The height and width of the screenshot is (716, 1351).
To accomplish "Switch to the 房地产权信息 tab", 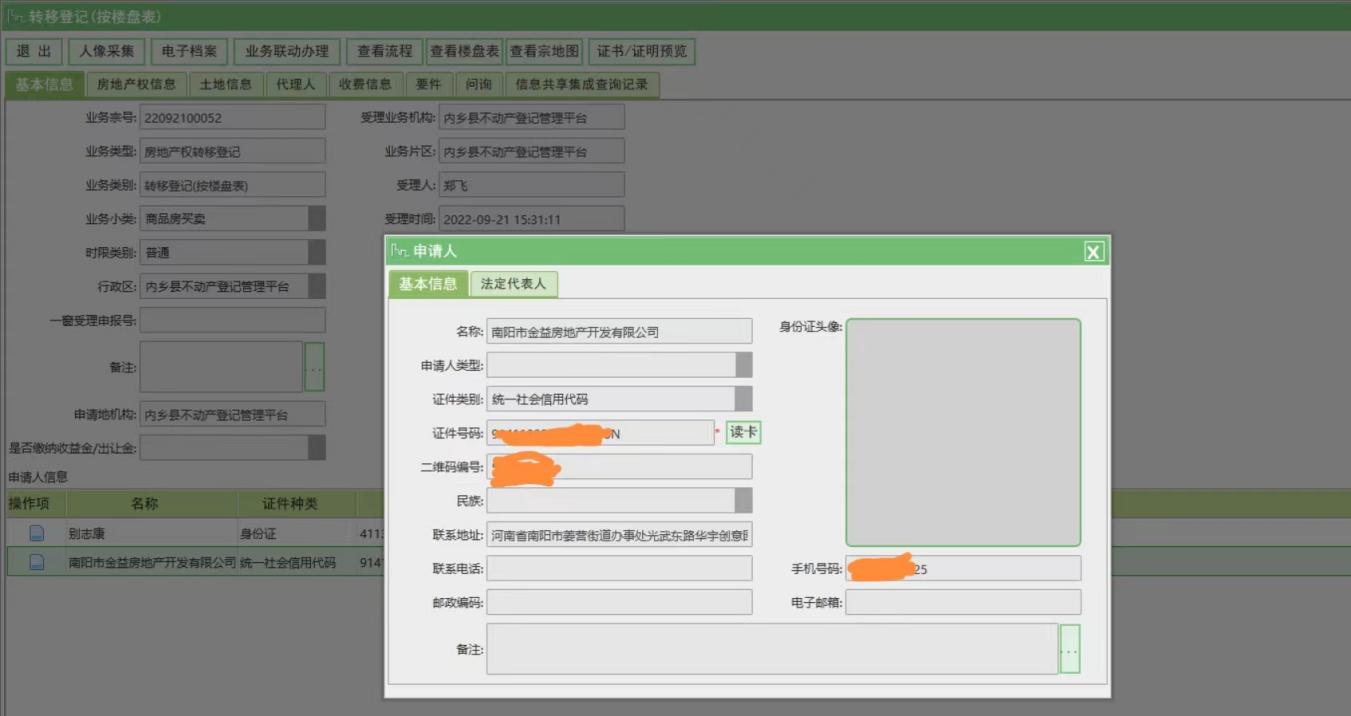I will [136, 85].
